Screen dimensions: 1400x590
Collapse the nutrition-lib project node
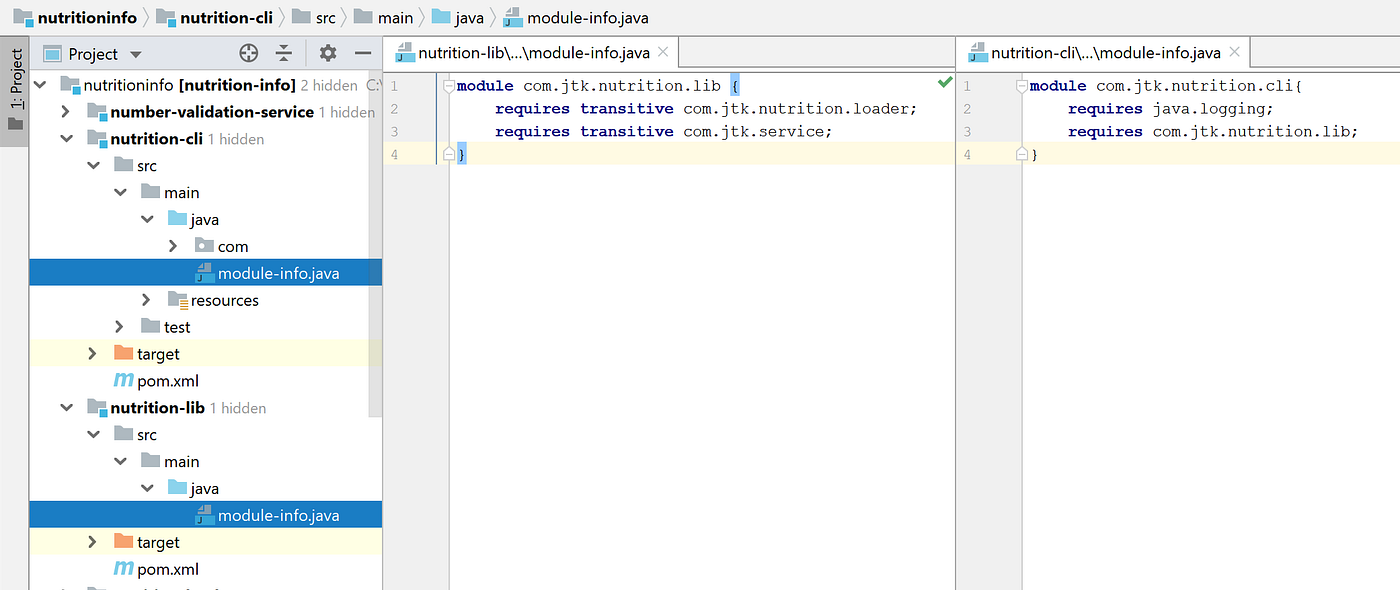65,407
